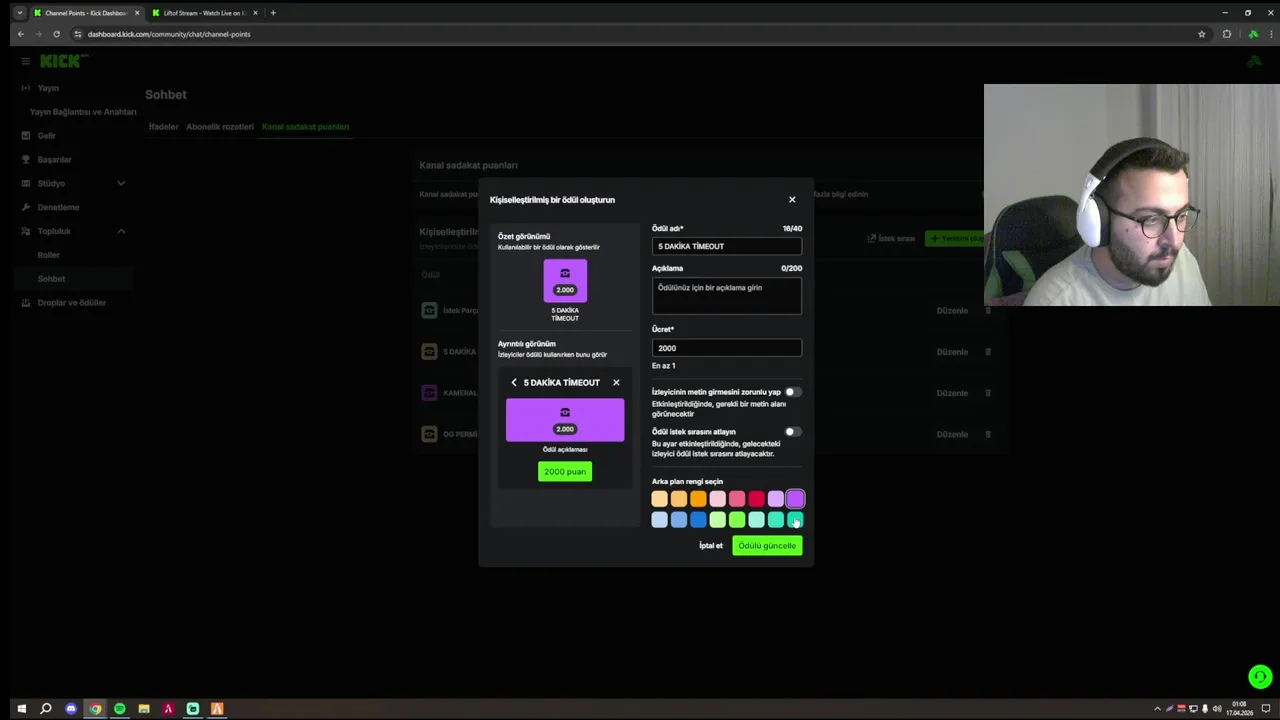The height and width of the screenshot is (720, 1280).
Task: Open Yayın Bağlantısı ve Anahtarı
Action: (83, 112)
